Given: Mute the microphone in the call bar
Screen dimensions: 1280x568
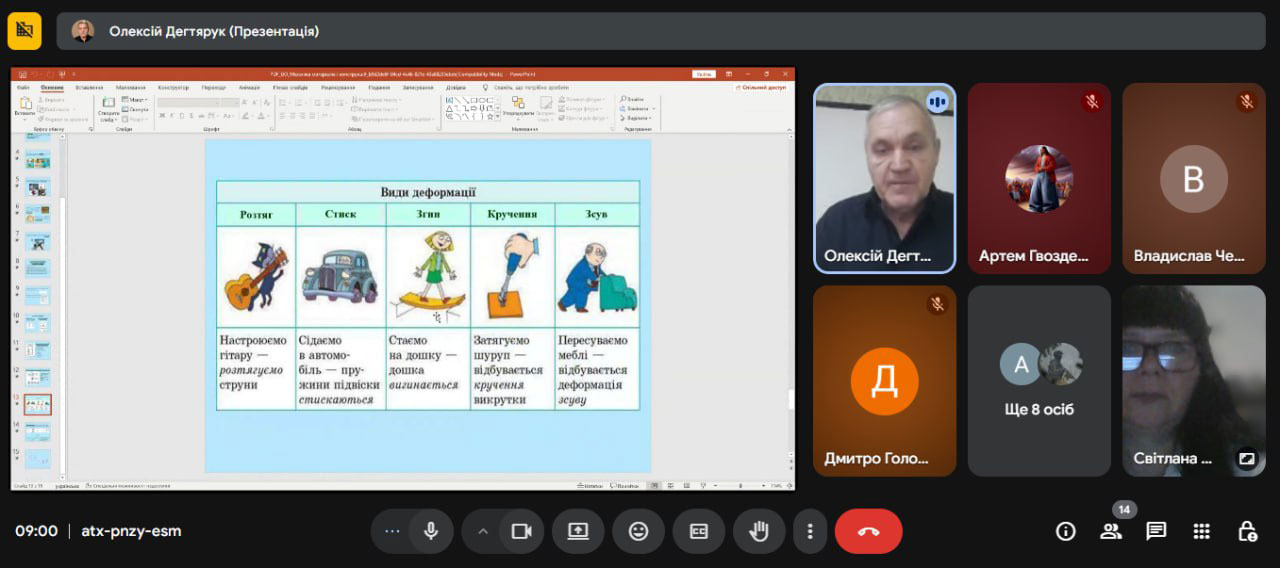Looking at the screenshot, I should 431,531.
